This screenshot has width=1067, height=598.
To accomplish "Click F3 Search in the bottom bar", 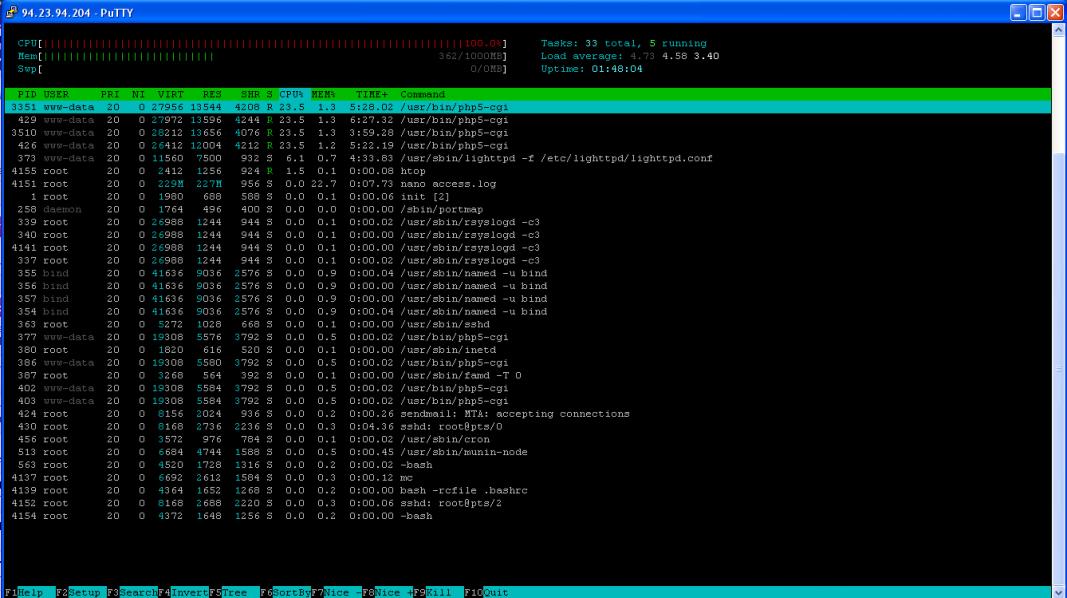I will coord(130,592).
